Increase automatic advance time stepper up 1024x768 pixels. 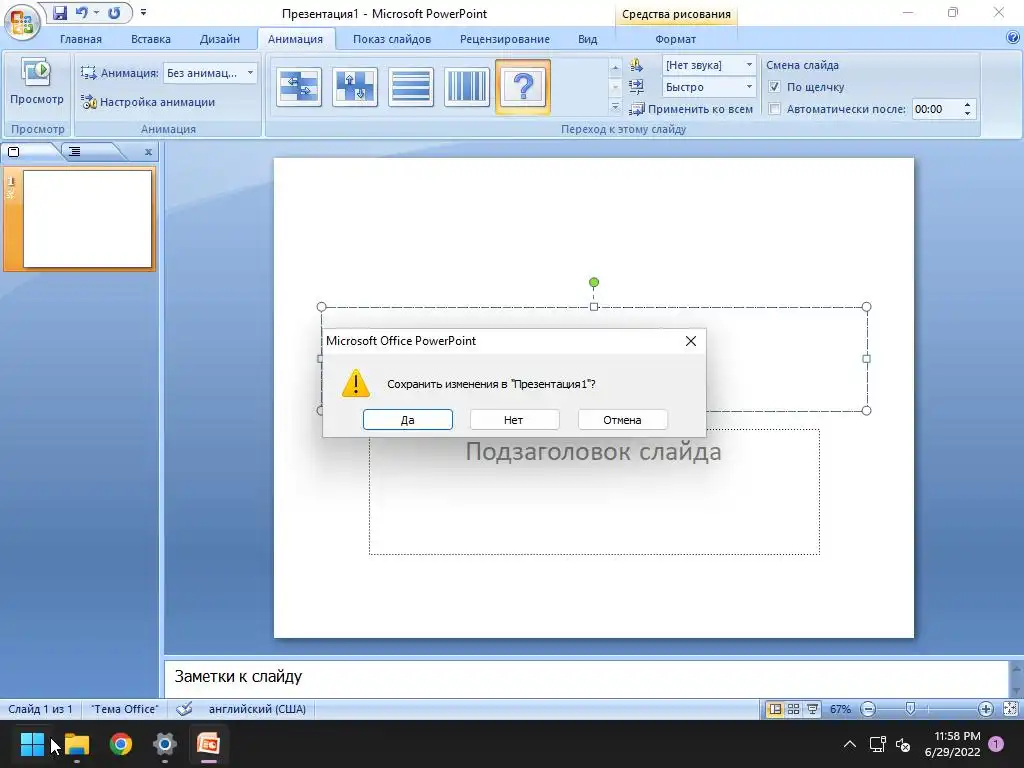967,104
